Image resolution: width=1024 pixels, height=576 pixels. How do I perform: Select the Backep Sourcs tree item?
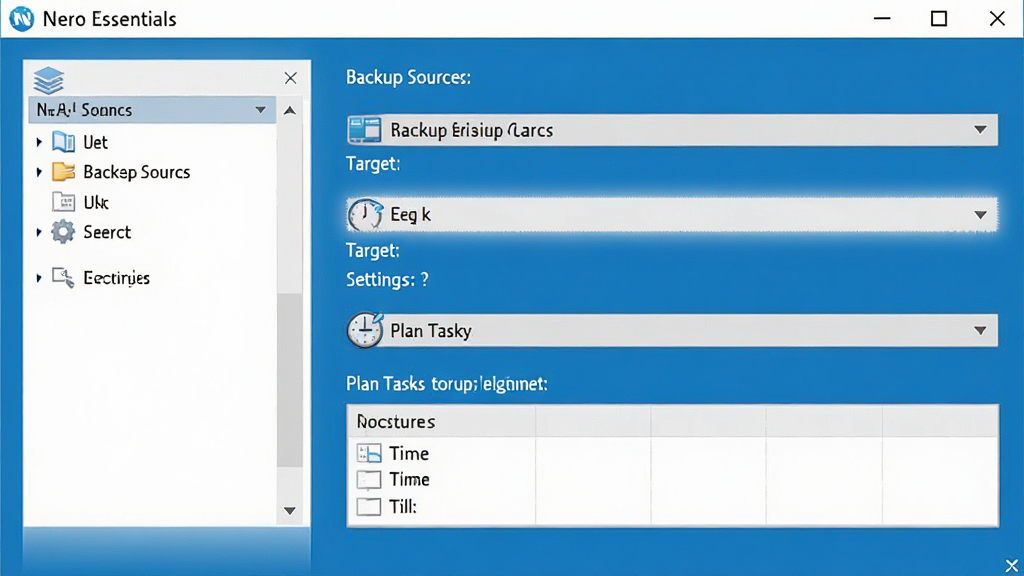pyautogui.click(x=136, y=172)
